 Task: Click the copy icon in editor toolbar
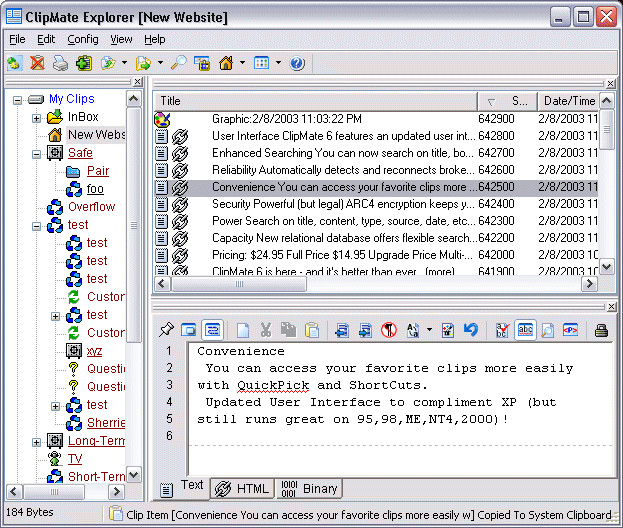pyautogui.click(x=288, y=330)
